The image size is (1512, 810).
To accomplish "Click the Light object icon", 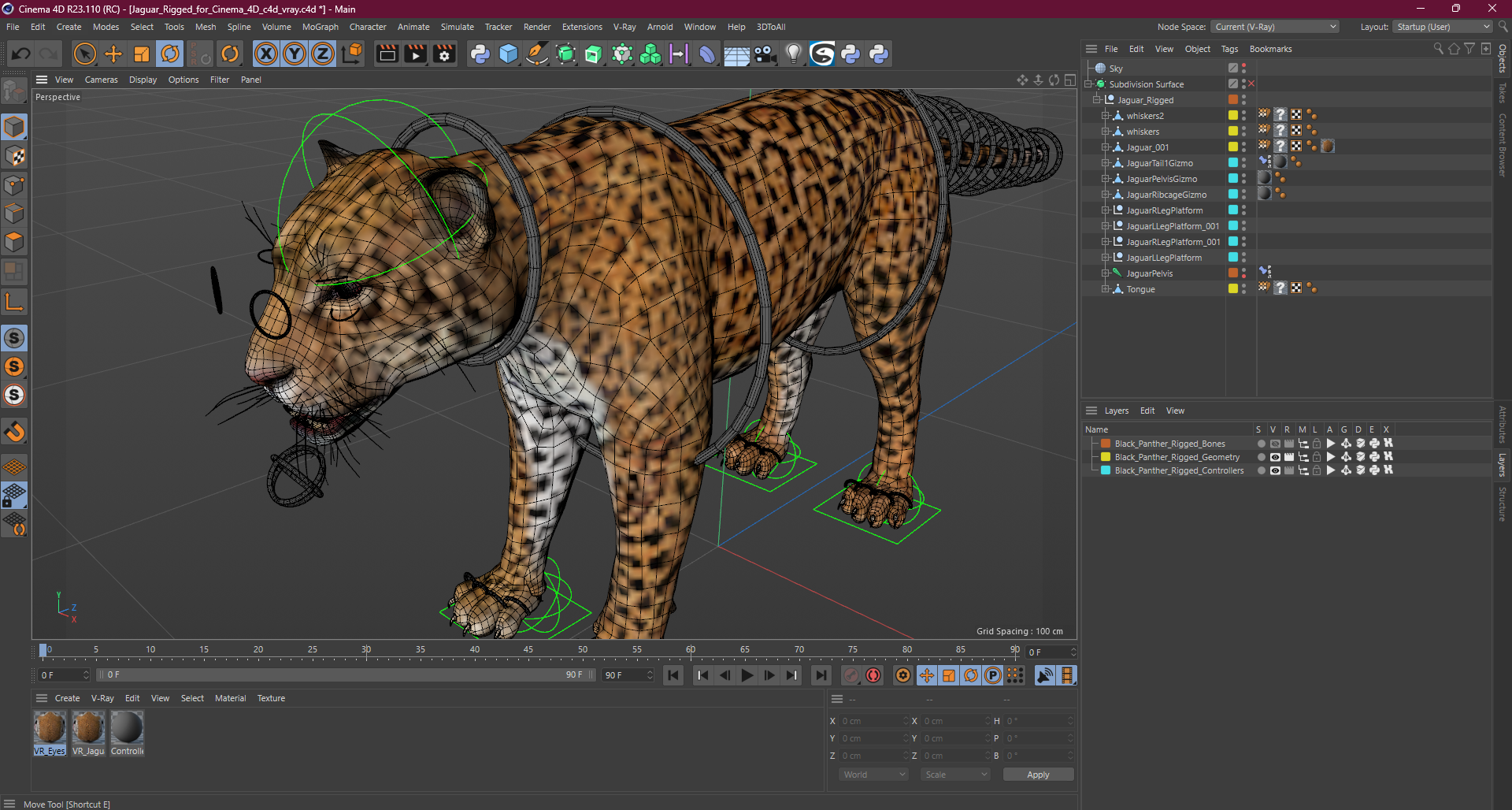I will pyautogui.click(x=793, y=54).
